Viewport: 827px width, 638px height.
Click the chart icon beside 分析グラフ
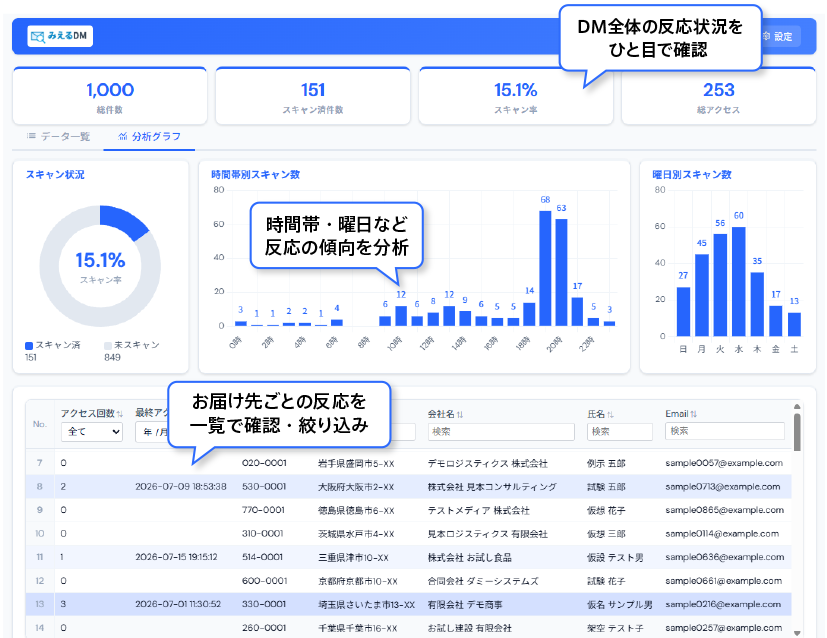(x=123, y=136)
